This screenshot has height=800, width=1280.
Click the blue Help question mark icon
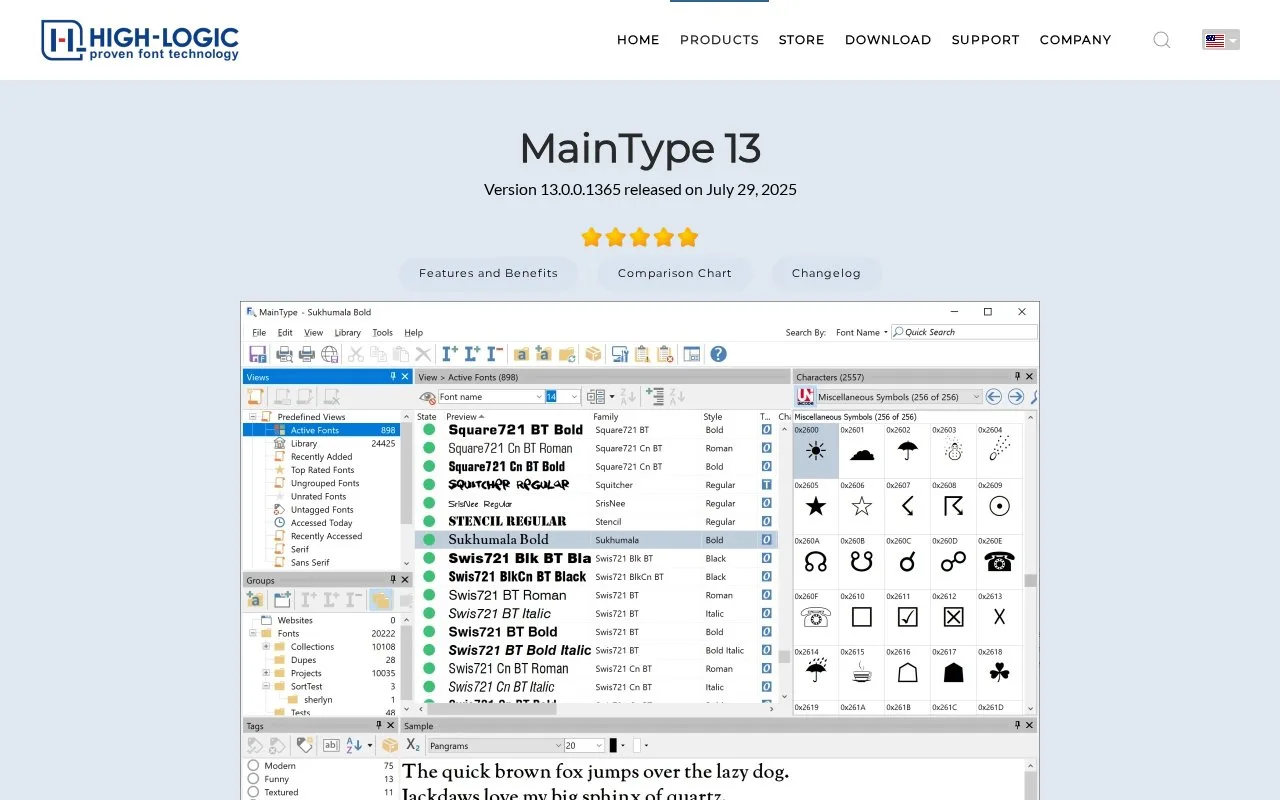point(718,354)
